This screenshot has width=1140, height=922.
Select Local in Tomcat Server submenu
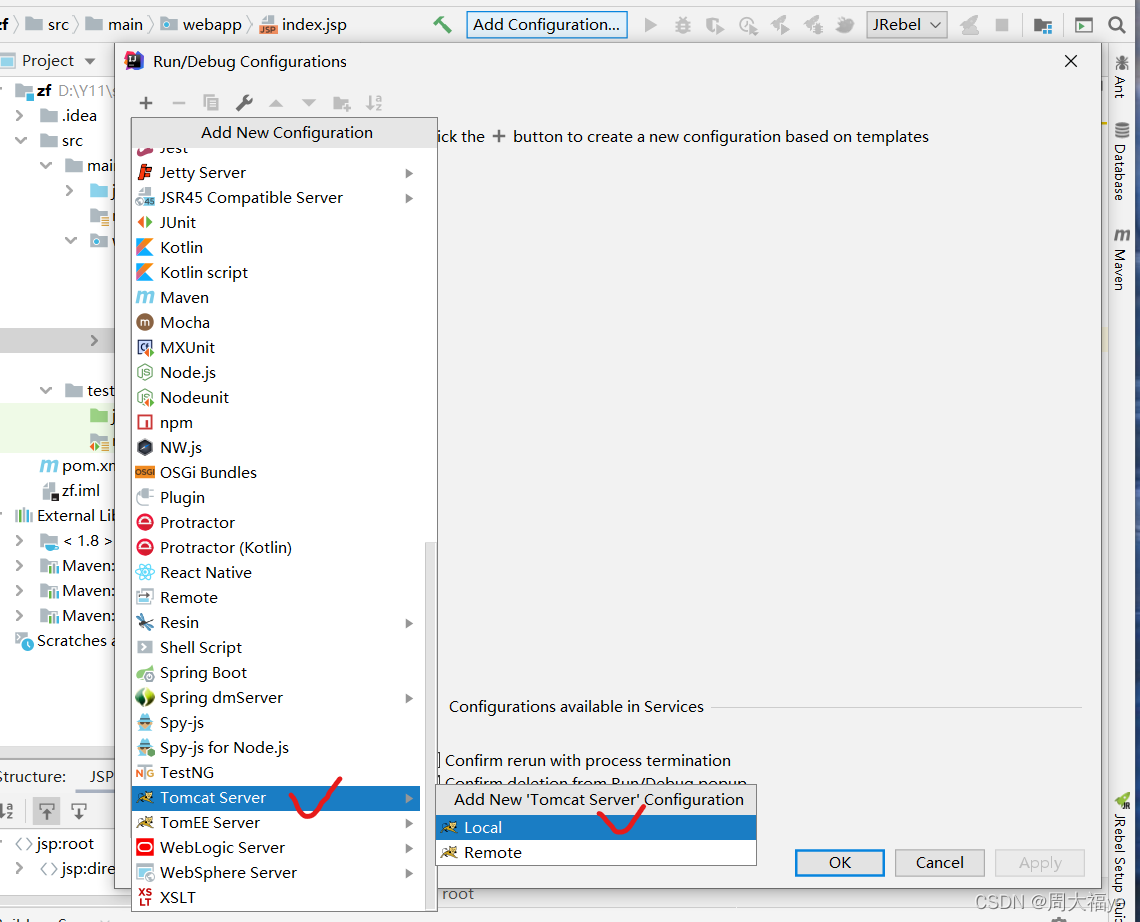tap(596, 827)
